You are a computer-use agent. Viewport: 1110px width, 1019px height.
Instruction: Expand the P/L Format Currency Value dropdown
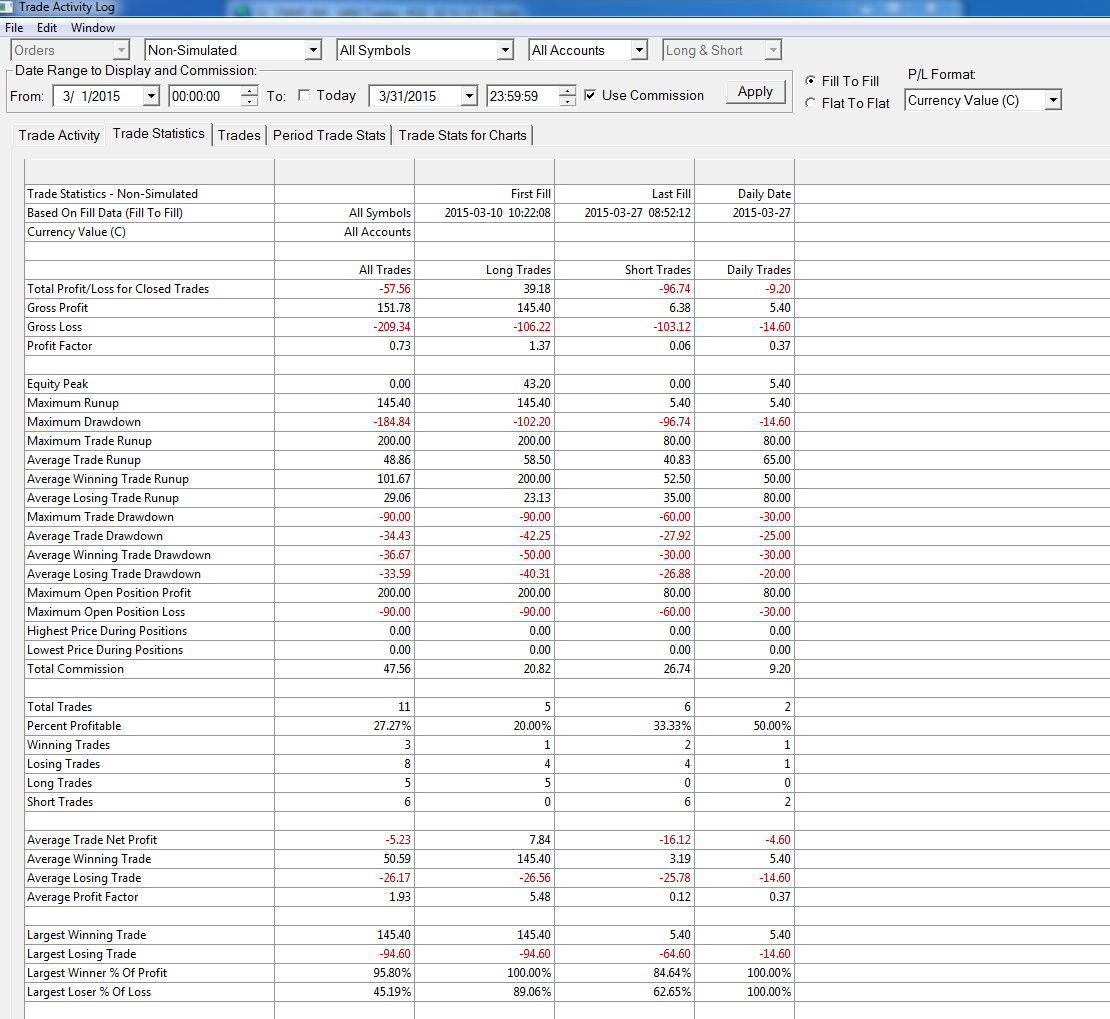(x=1053, y=101)
